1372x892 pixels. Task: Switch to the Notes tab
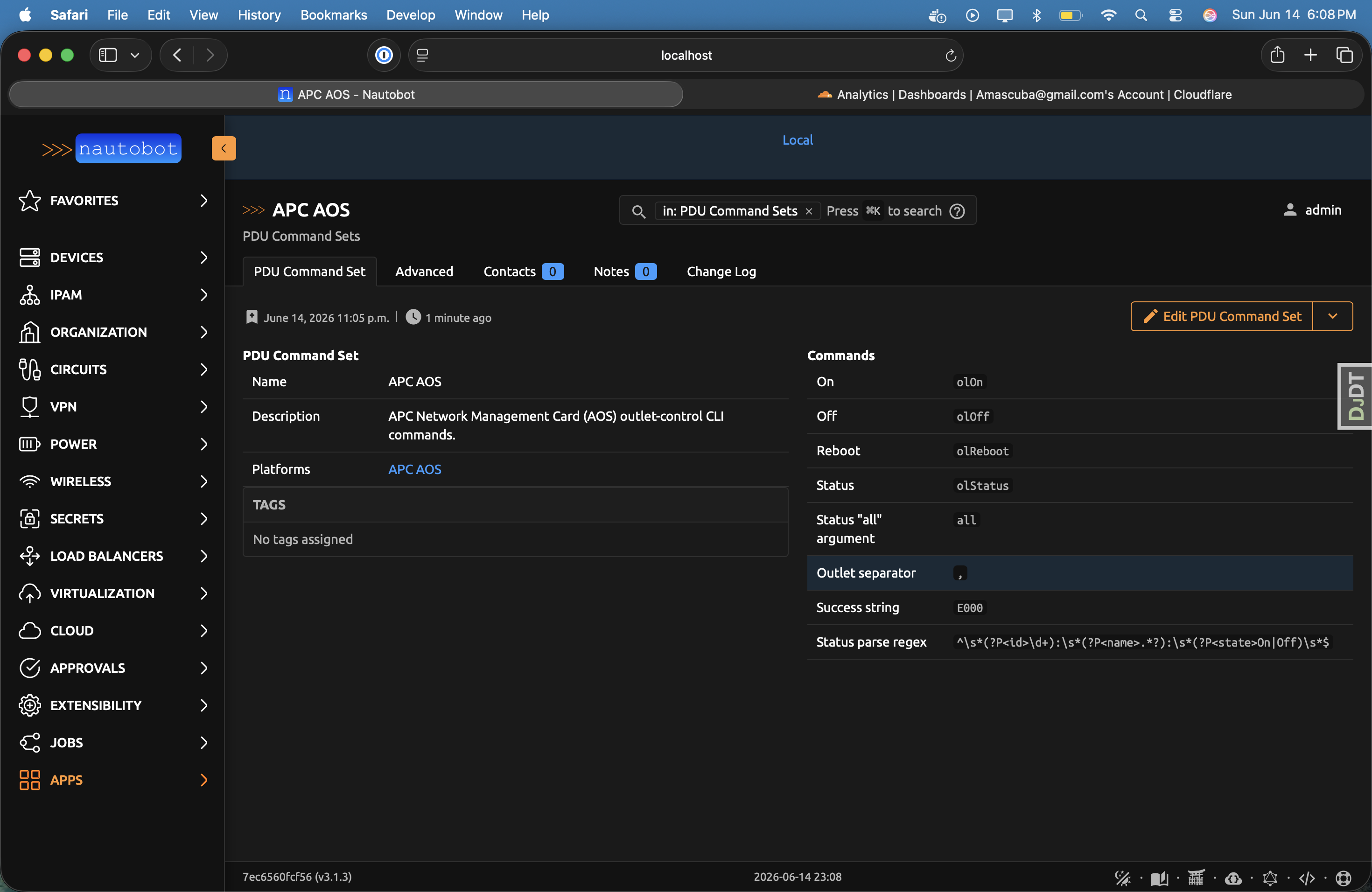625,272
